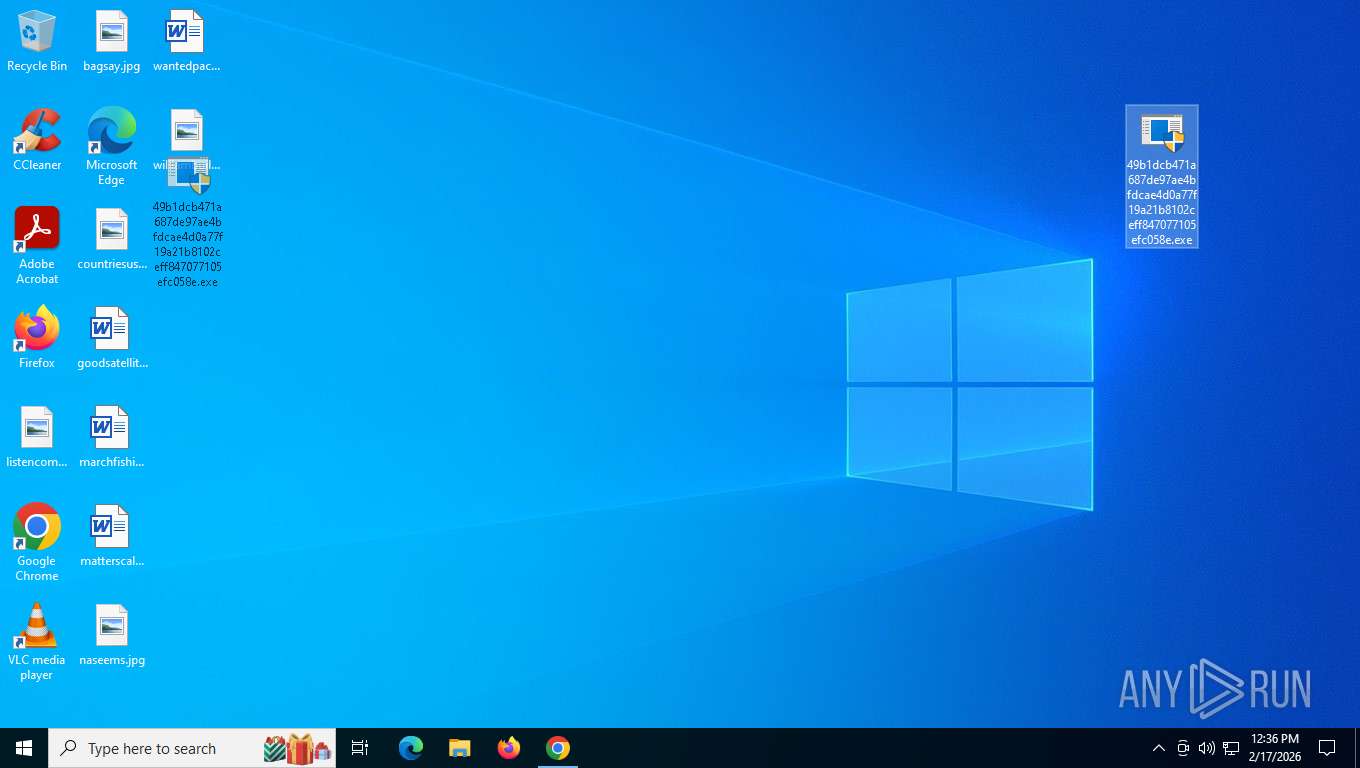1360x768 pixels.
Task: Open the volume control in tray
Action: pyautogui.click(x=1207, y=748)
